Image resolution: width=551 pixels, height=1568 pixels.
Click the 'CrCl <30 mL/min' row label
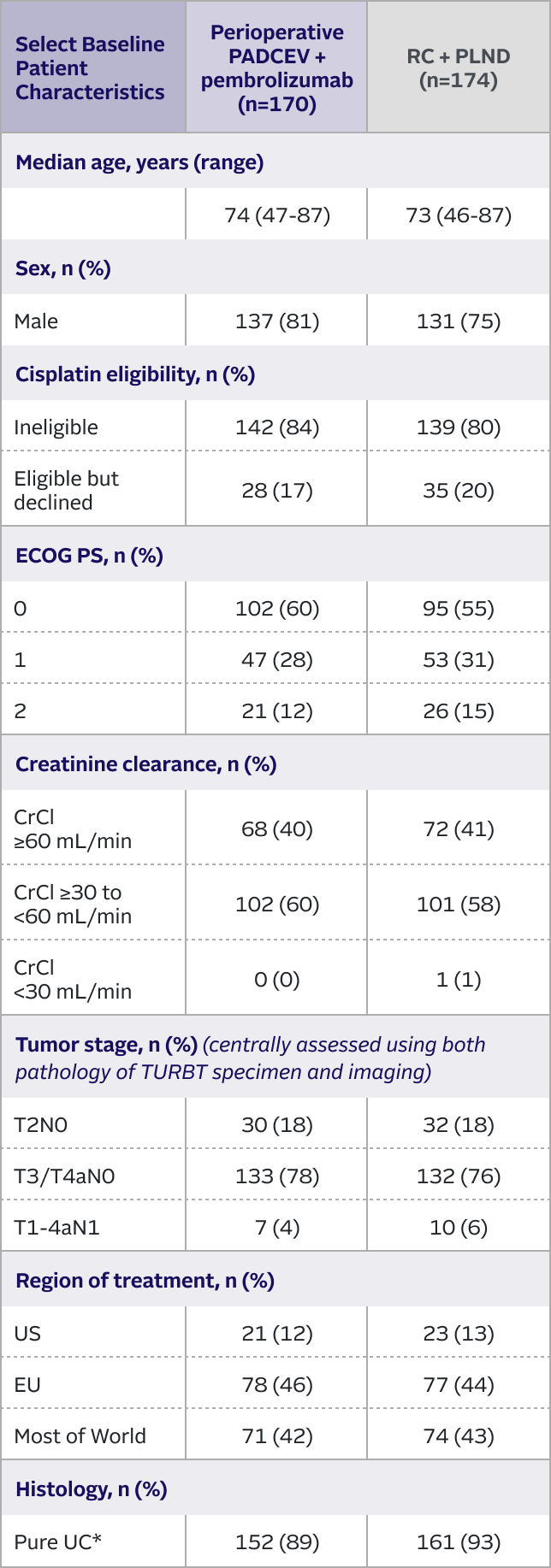coord(73,980)
